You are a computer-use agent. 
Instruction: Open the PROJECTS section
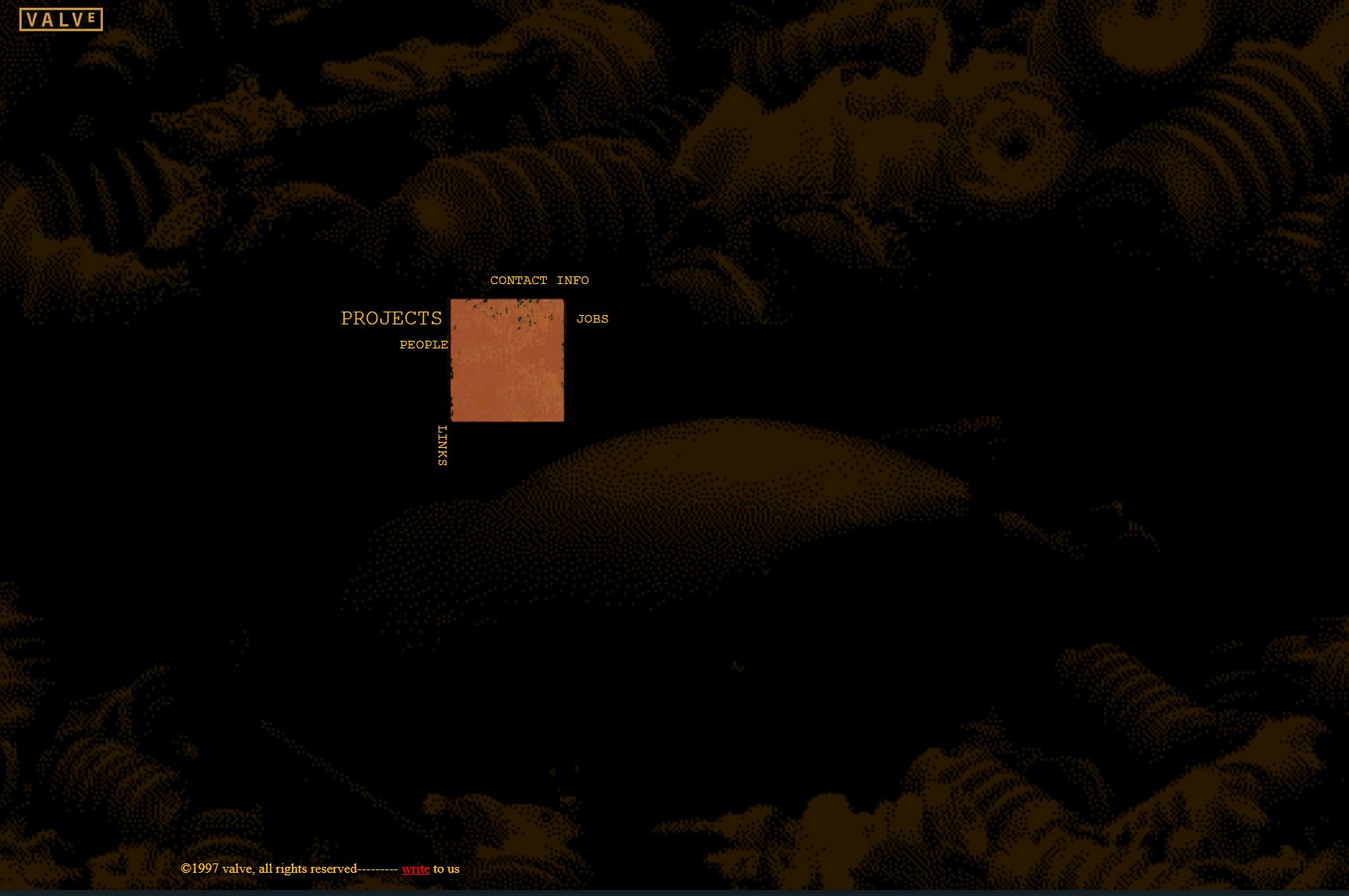click(391, 318)
